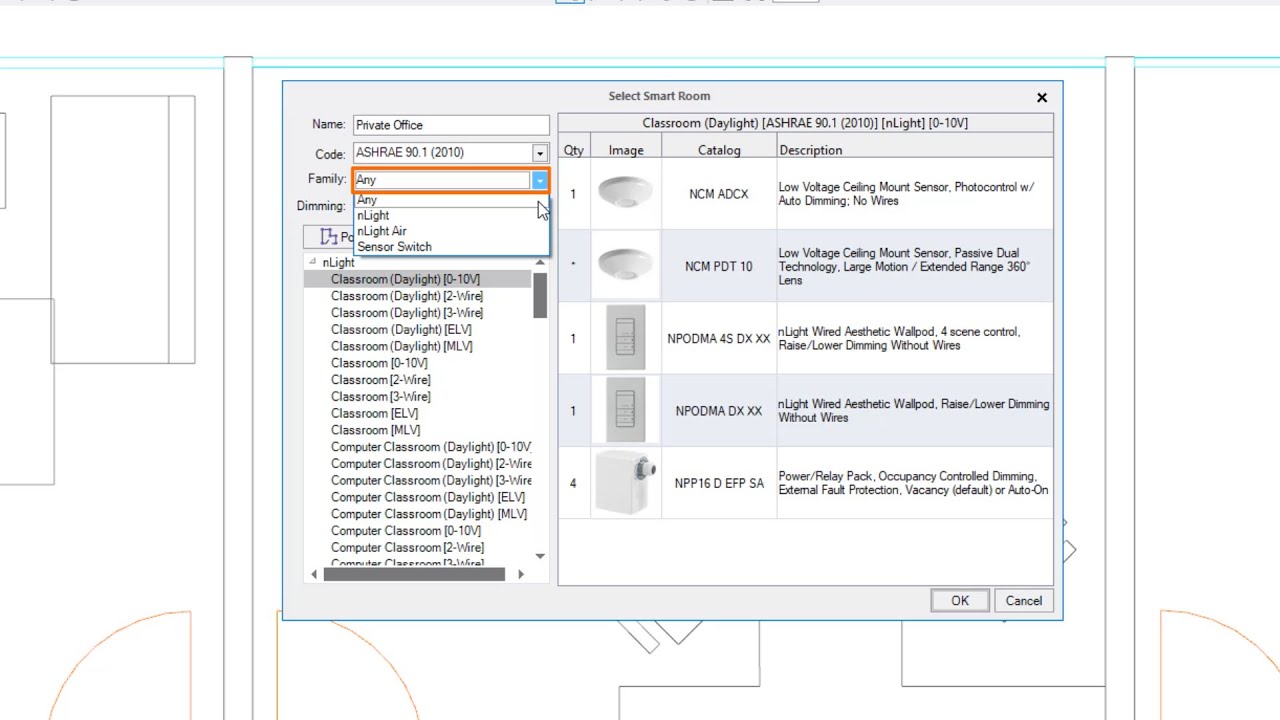
Task: Click horizontal scroll left arrow of room list
Action: 314,574
